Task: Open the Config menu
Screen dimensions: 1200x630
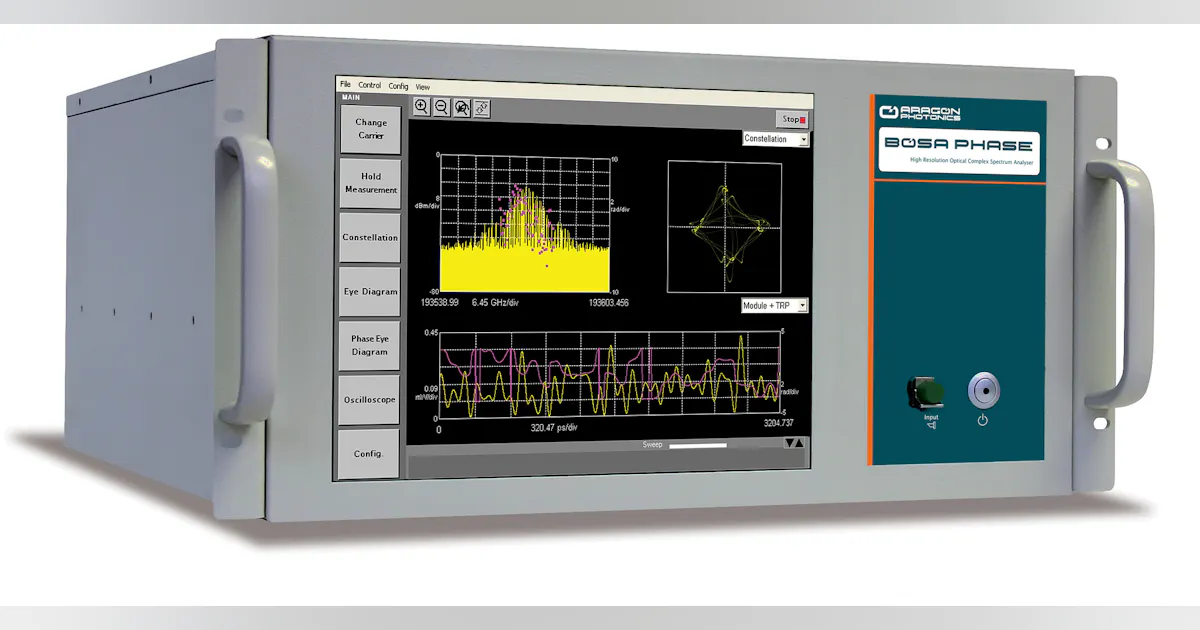Action: pyautogui.click(x=399, y=87)
